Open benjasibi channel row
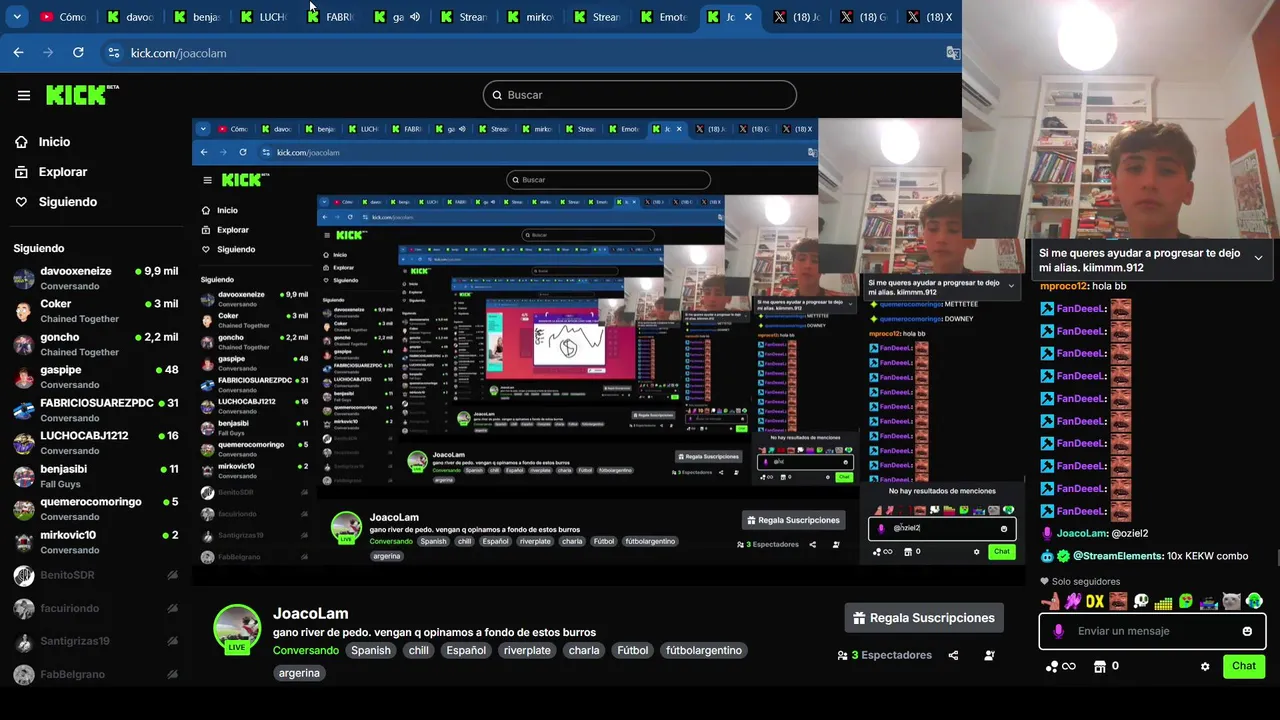This screenshot has width=1280, height=720. 96,476
